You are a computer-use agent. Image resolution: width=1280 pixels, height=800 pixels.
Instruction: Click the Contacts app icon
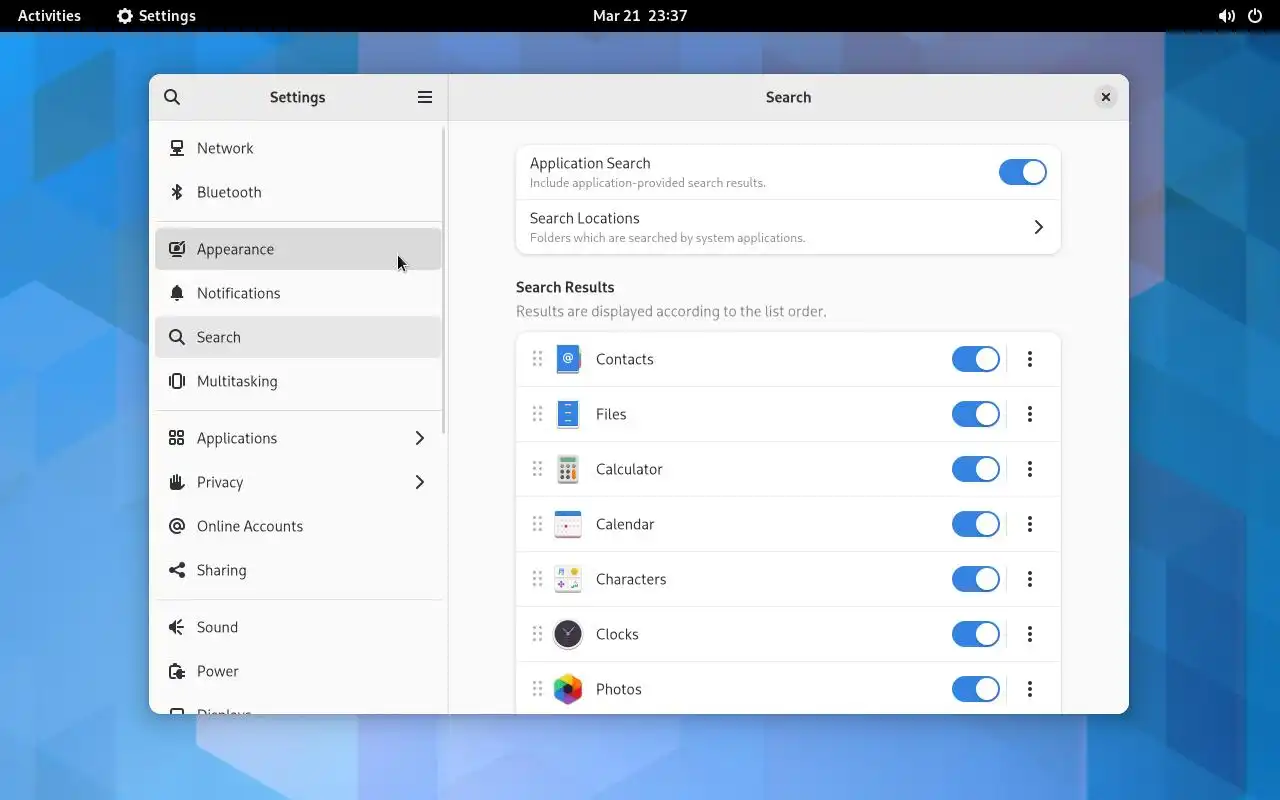tap(568, 359)
